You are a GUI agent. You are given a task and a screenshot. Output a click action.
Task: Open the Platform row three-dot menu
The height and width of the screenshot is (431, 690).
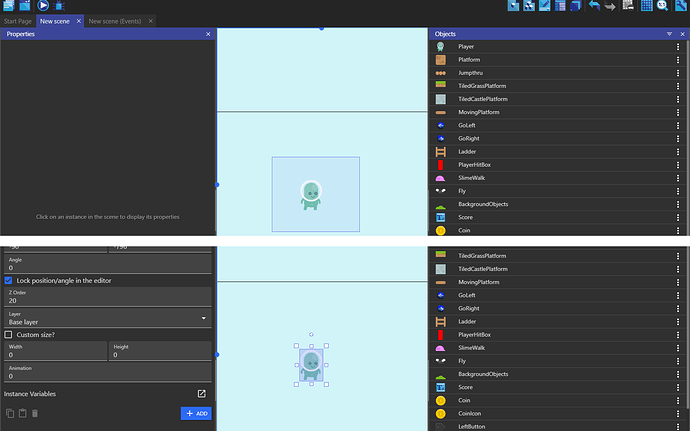pos(678,59)
